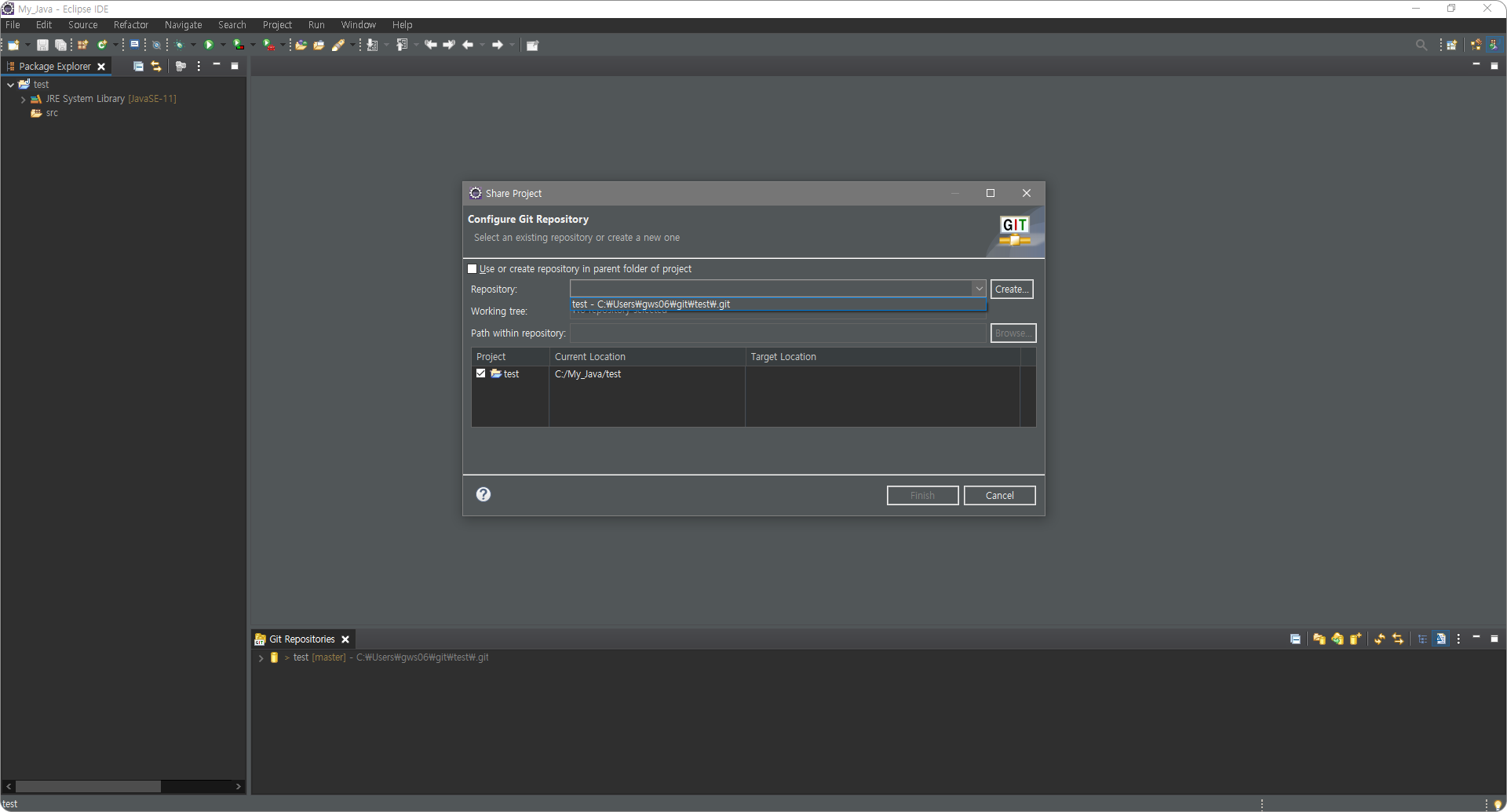Click the Open Task folder icon
Viewport: 1507px width, 812px height.
319,46
